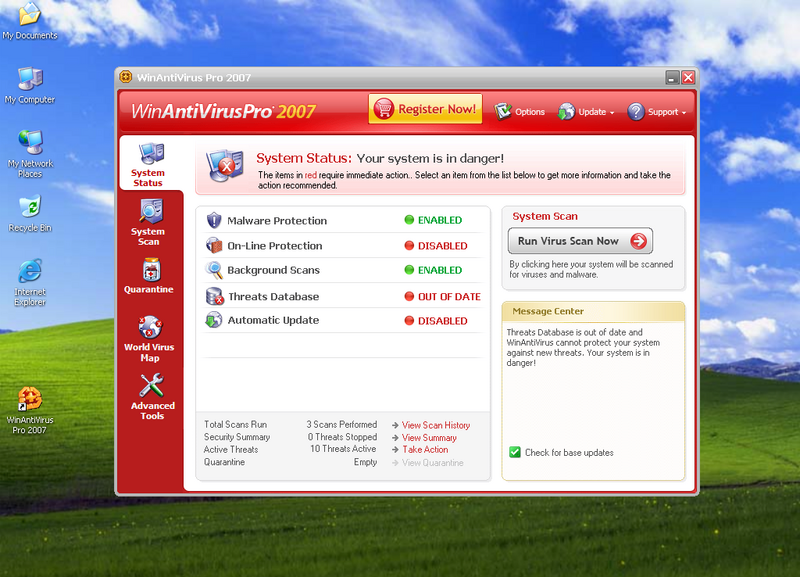This screenshot has width=800, height=577.
Task: Click the Take Action link
Action: pyautogui.click(x=425, y=449)
